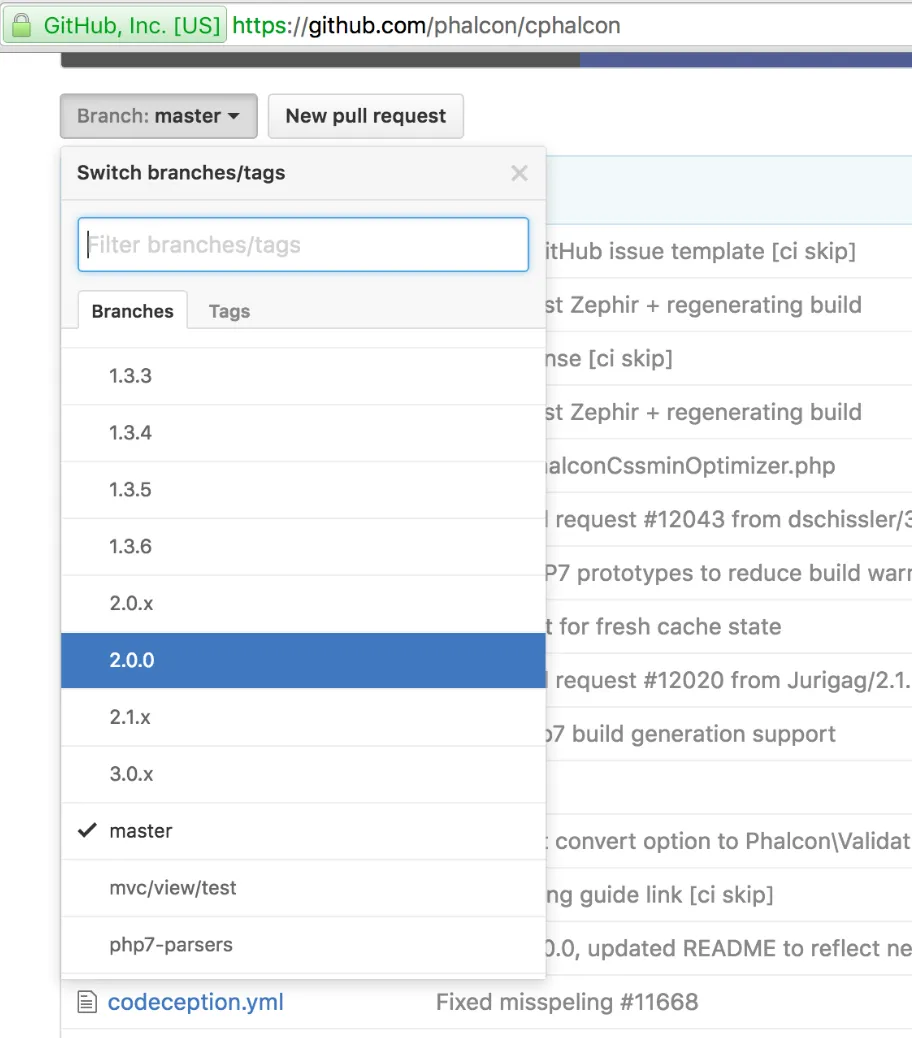
Task: Select the Branches tab
Action: coord(132,311)
